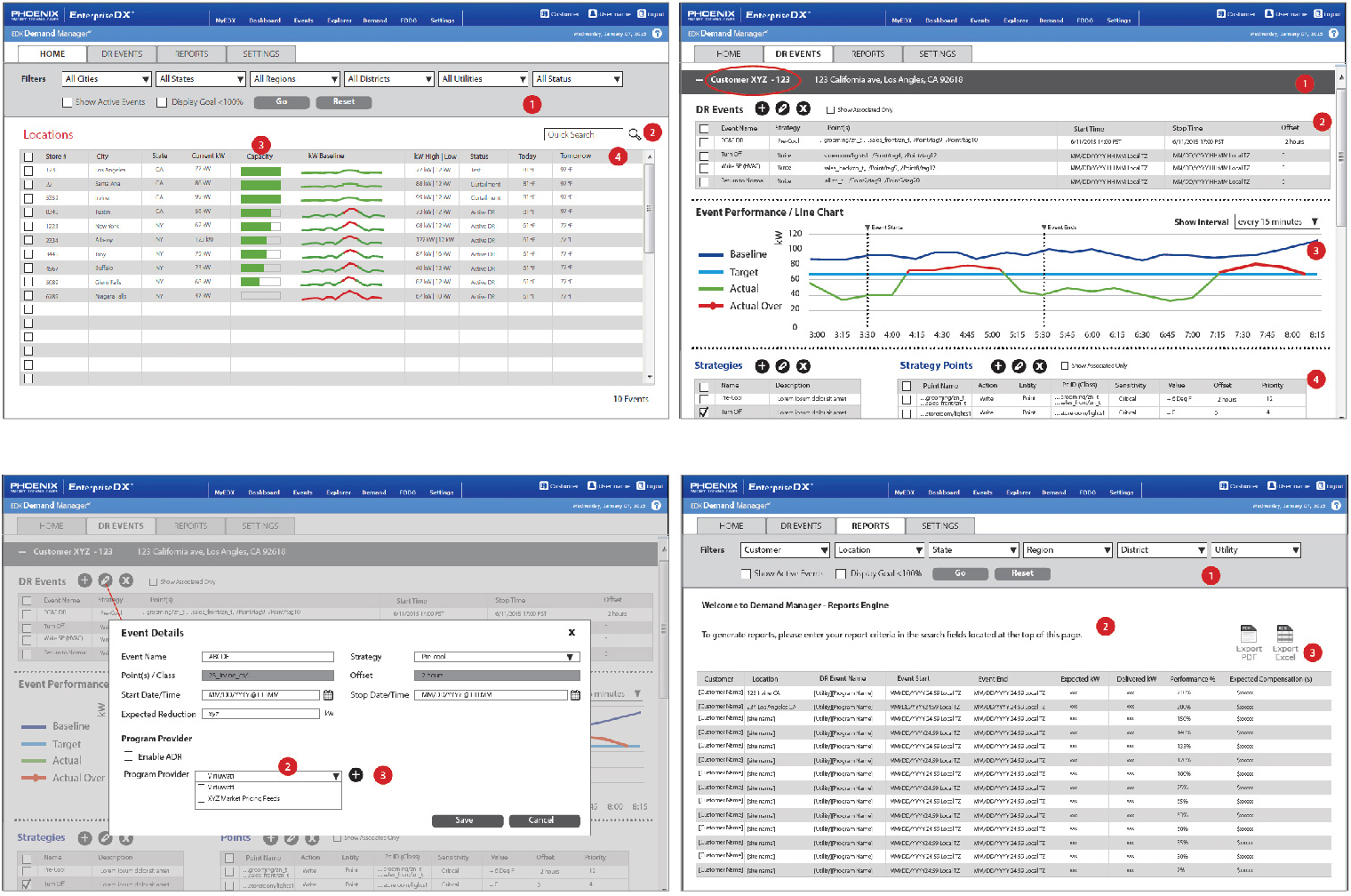This screenshot has width=1351, height=896.
Task: Click Save in Event Details dialog
Action: 467,820
